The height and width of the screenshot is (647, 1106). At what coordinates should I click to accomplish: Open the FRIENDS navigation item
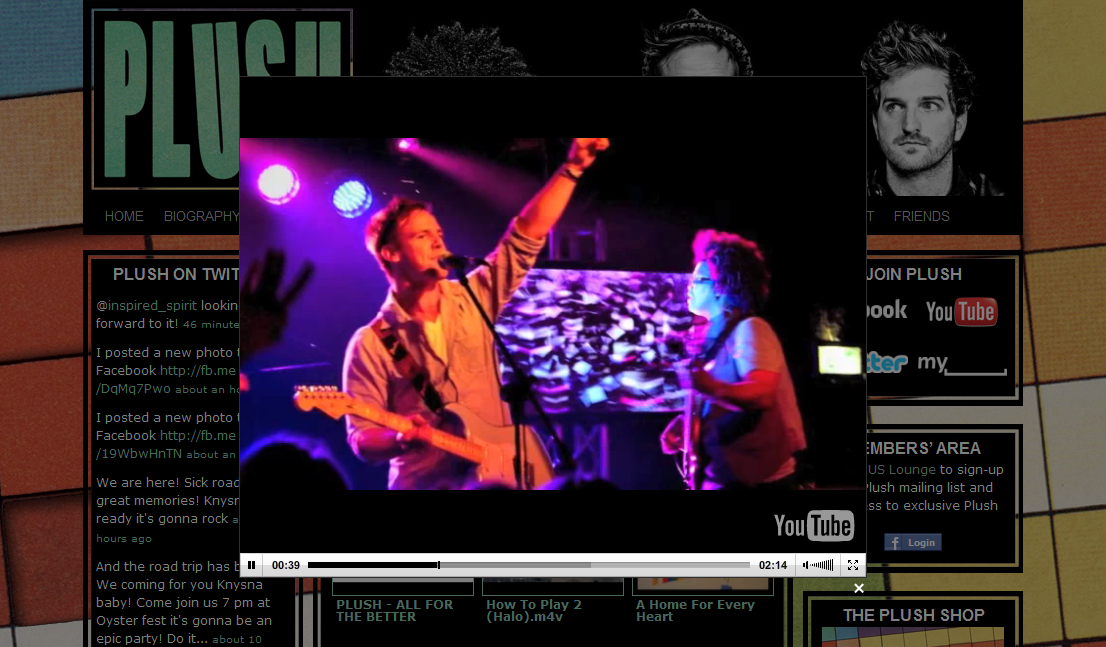tap(921, 217)
